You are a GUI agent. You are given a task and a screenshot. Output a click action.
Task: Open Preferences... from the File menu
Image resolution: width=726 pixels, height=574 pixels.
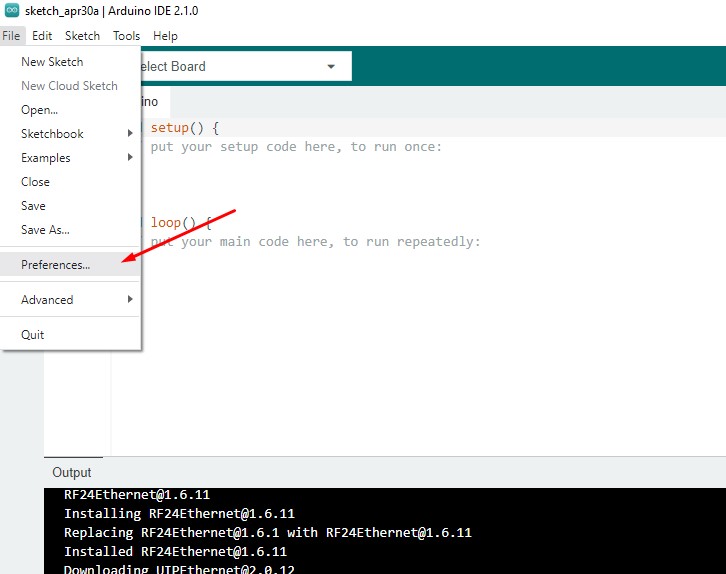click(70, 264)
